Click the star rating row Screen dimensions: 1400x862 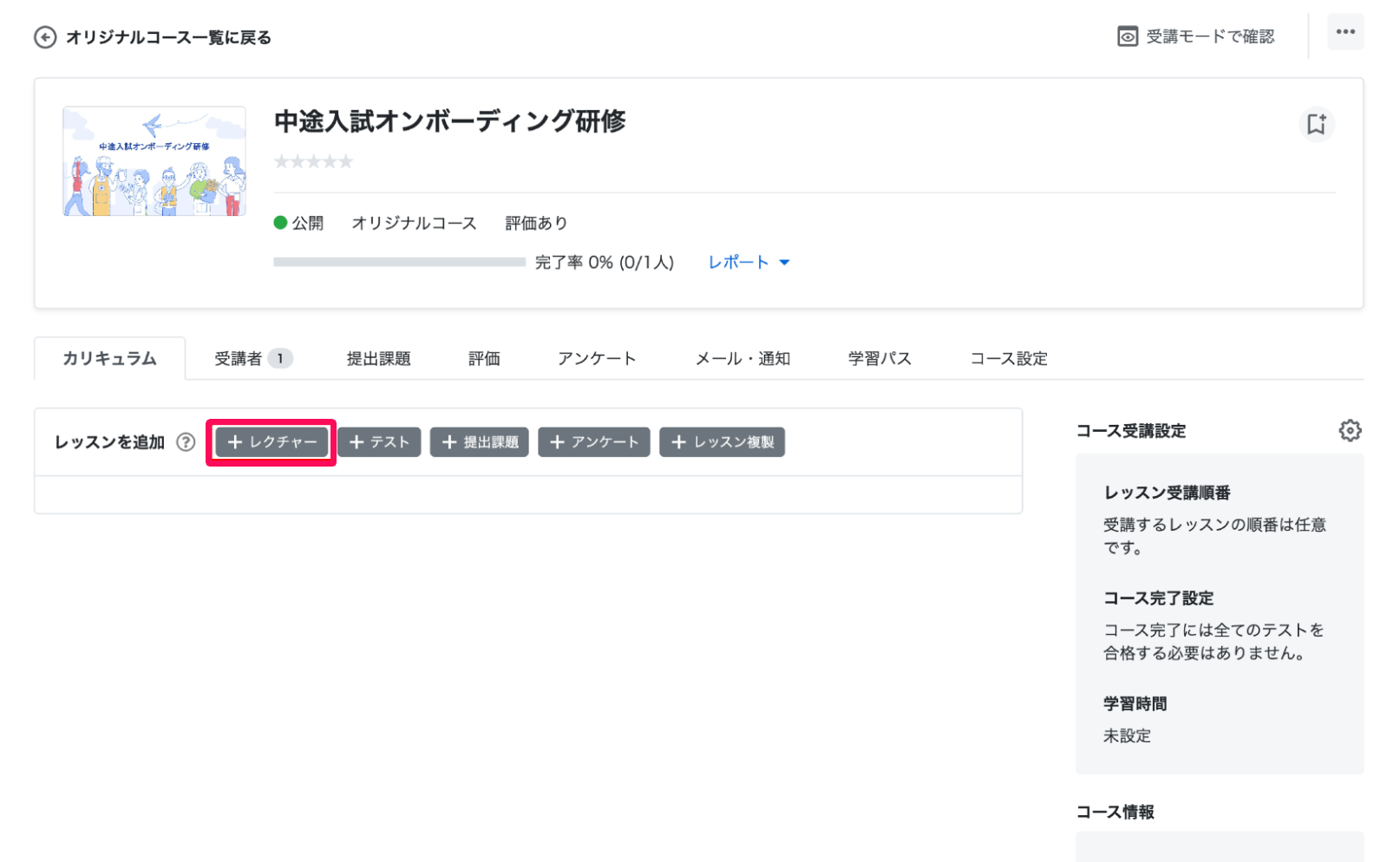pos(314,161)
